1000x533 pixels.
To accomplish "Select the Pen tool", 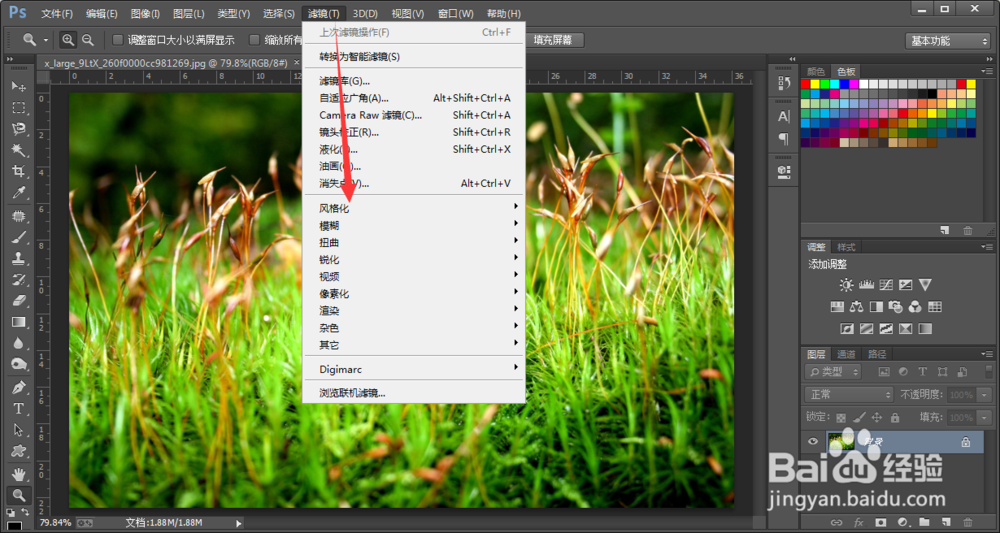I will 18,388.
